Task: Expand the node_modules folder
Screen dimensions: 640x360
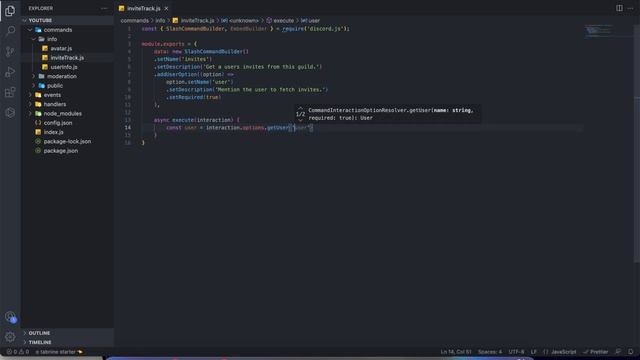Action: tap(67, 113)
